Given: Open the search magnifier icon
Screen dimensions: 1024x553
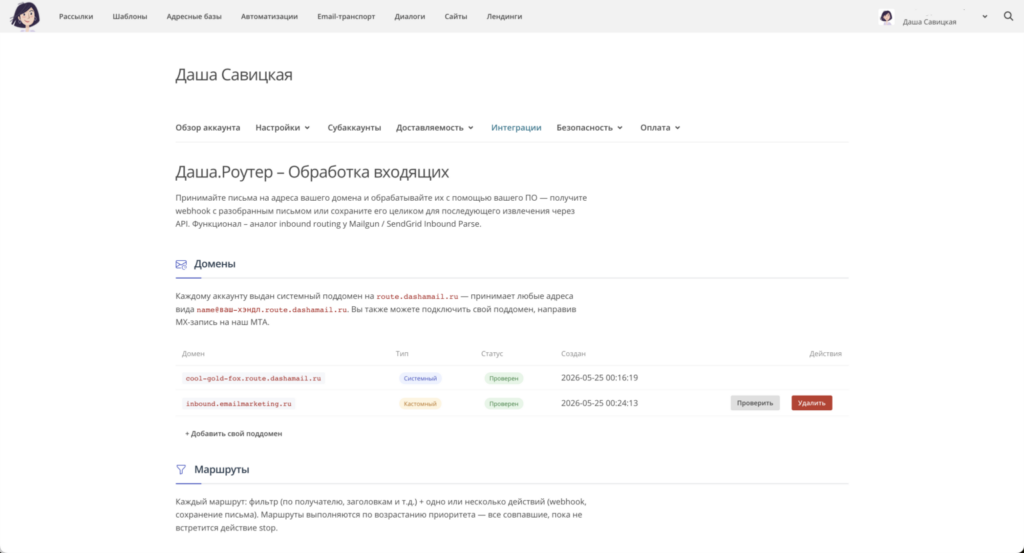Looking at the screenshot, I should coord(1008,16).
